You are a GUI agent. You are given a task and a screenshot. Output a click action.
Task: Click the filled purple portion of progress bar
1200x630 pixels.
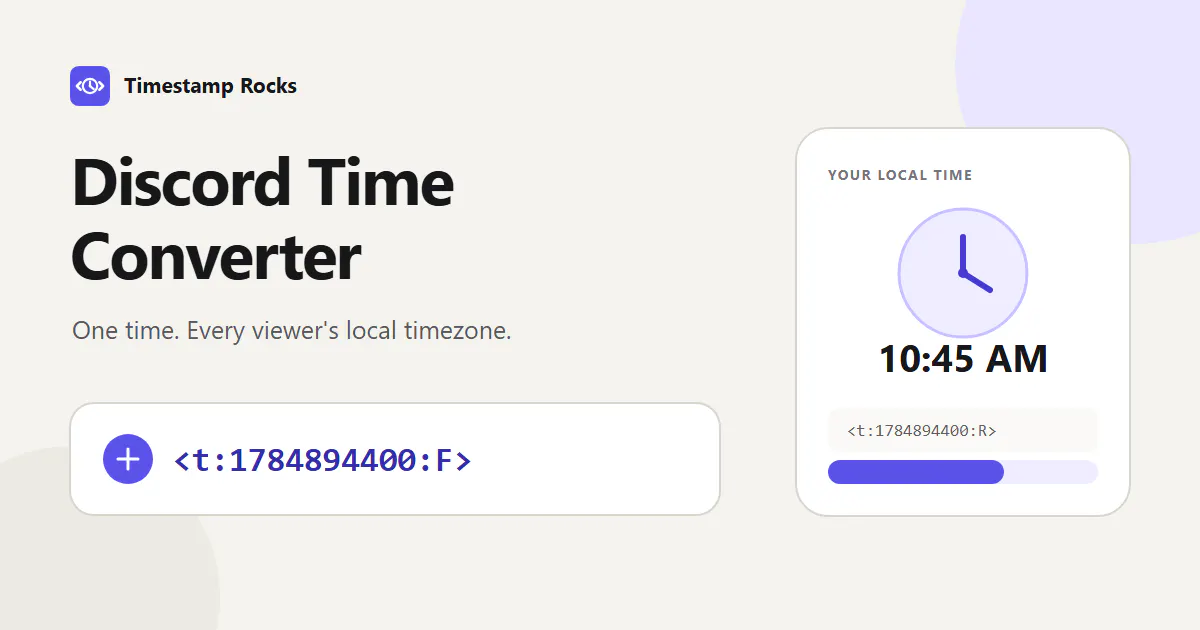916,472
